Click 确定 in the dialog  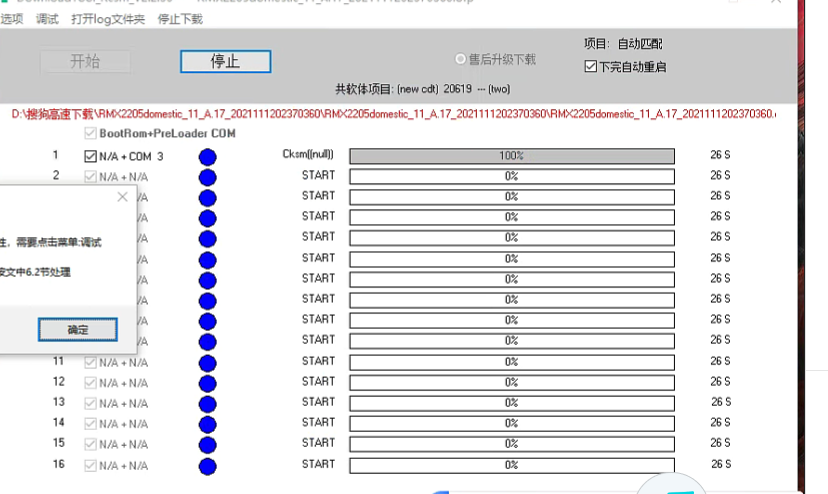(x=78, y=330)
